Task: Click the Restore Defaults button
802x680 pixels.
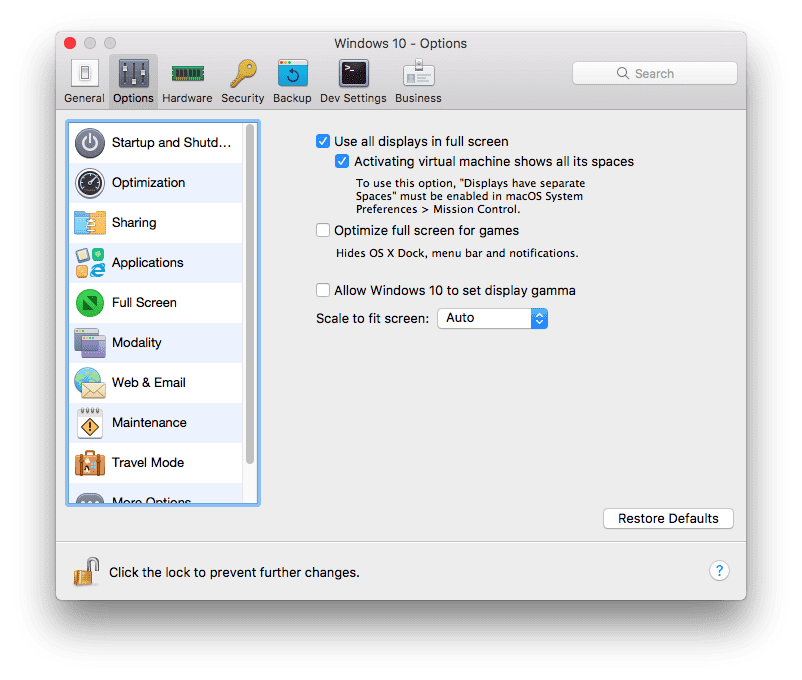Action: pos(668,518)
